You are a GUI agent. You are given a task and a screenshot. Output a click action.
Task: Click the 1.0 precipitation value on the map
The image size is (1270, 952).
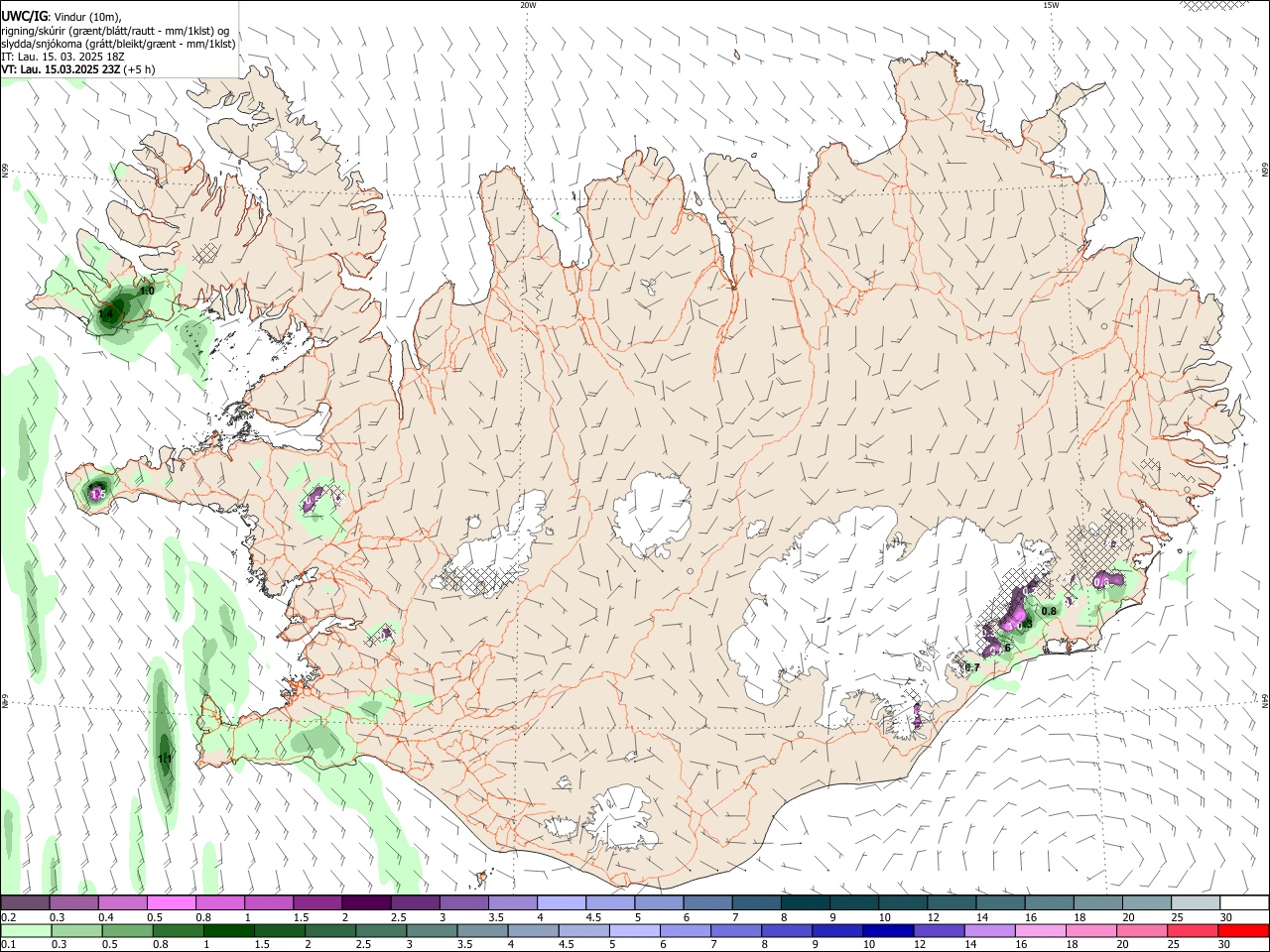(147, 291)
